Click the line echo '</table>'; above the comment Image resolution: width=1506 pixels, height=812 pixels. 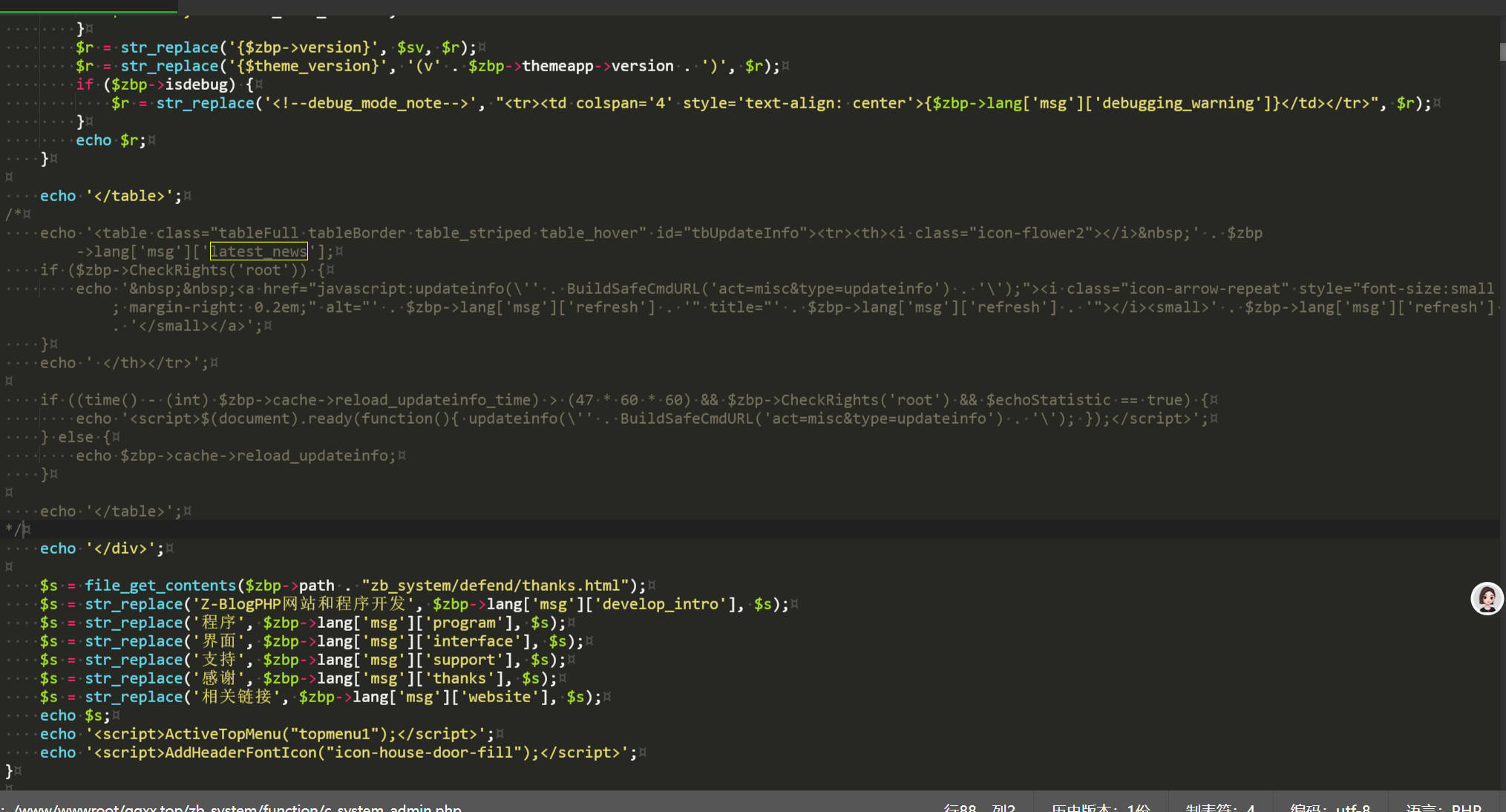(111, 196)
